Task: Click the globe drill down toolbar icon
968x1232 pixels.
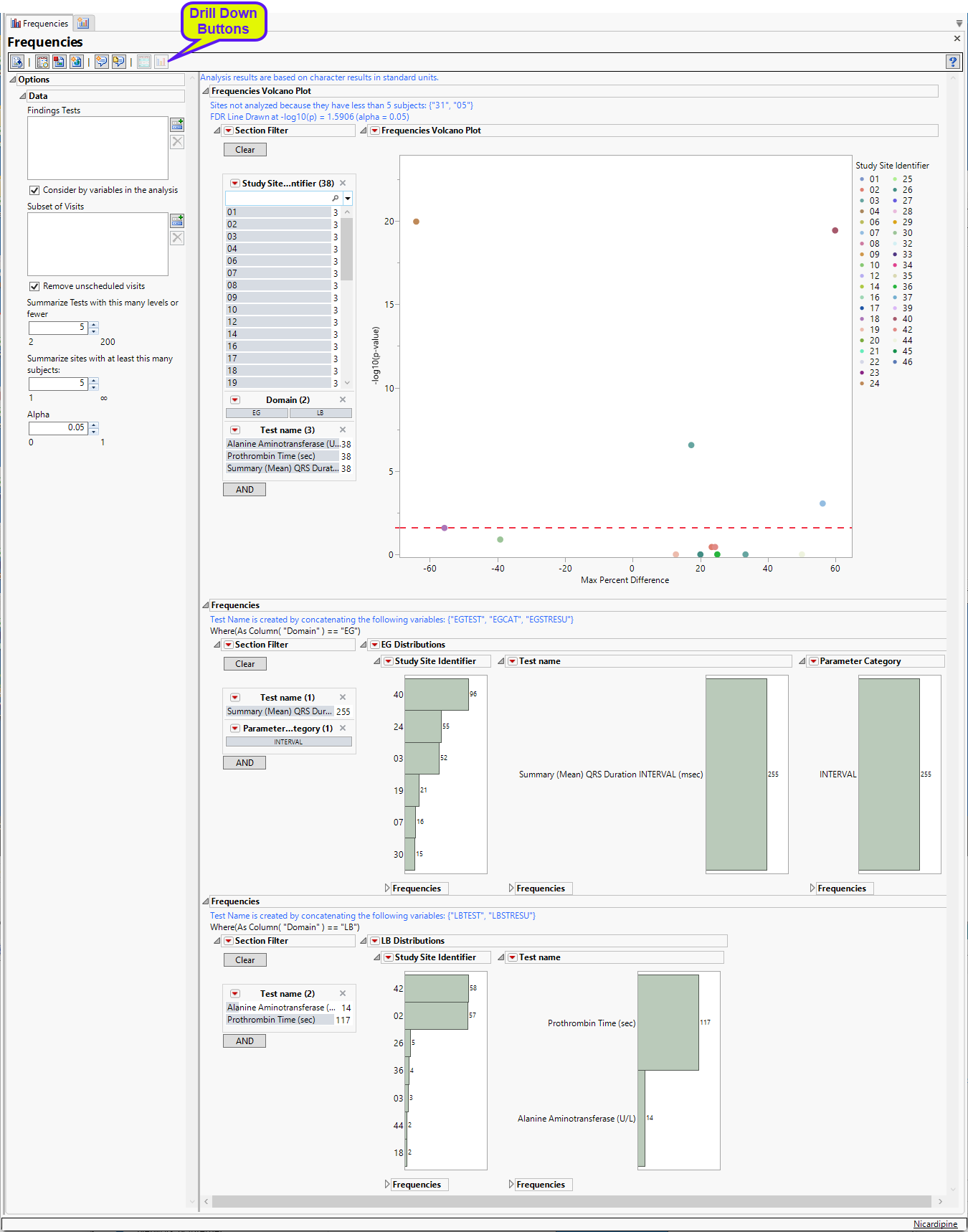Action: (76, 62)
